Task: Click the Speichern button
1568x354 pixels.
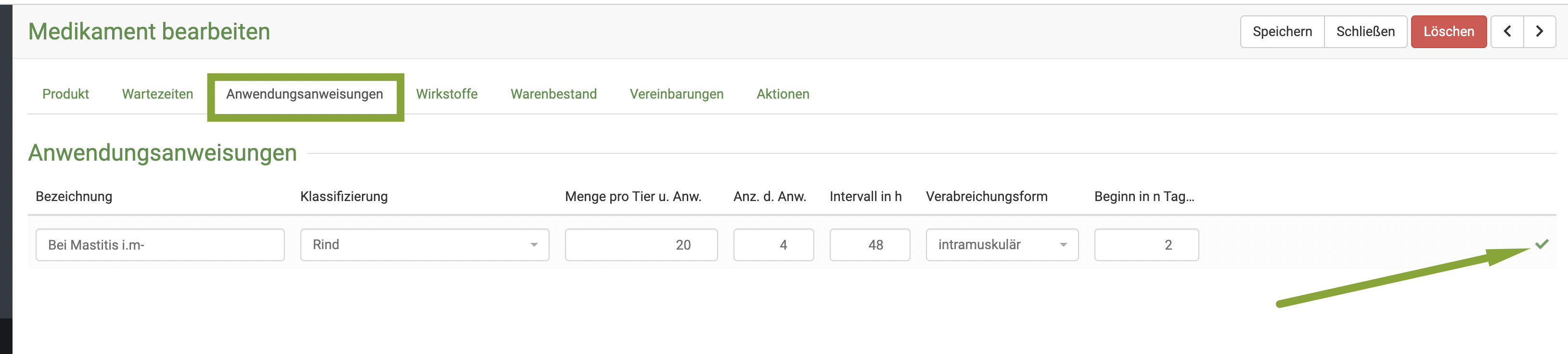Action: click(1282, 32)
